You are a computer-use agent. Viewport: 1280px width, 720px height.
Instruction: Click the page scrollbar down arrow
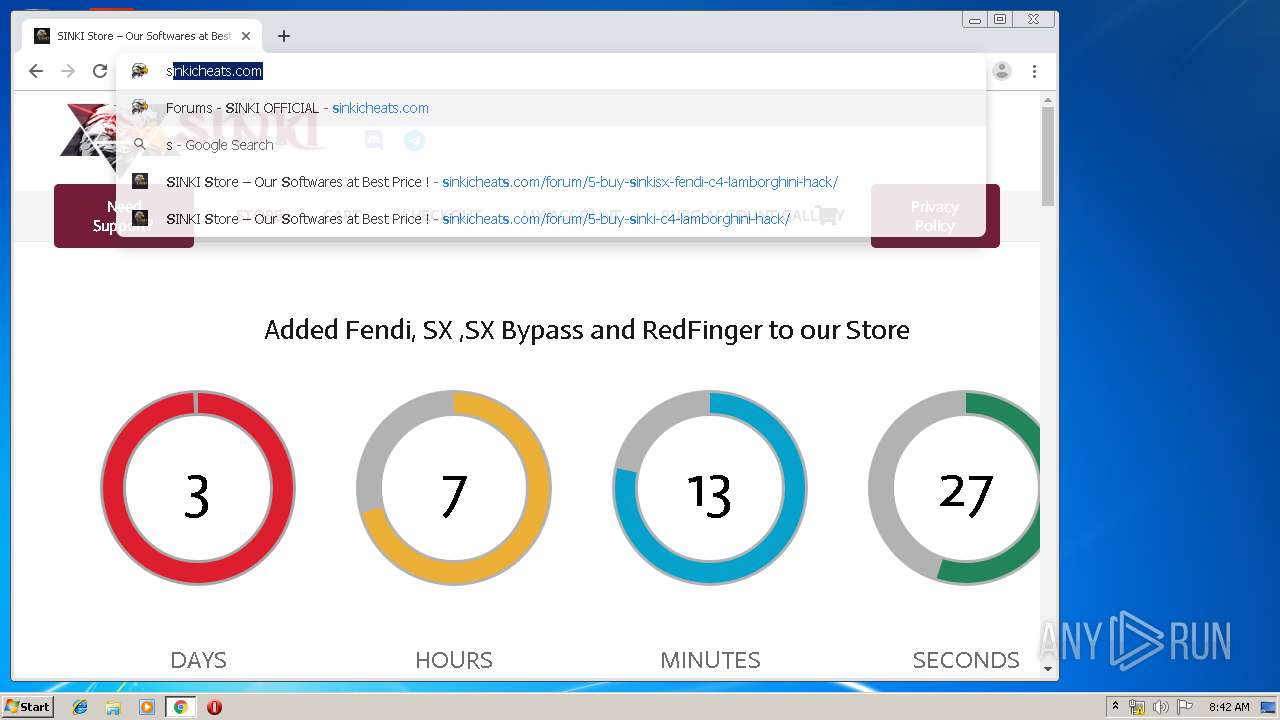click(x=1048, y=669)
